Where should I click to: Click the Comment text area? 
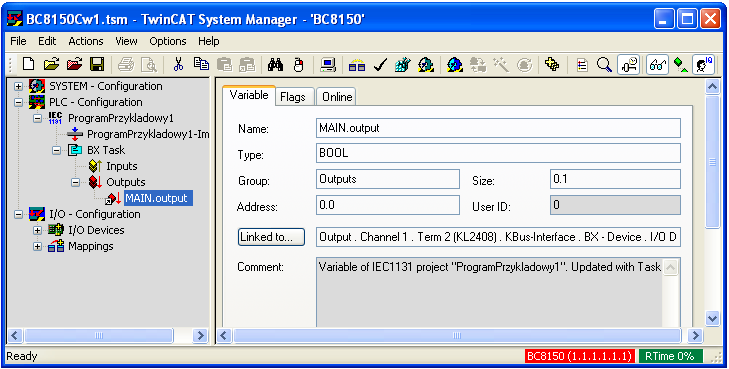click(x=498, y=292)
